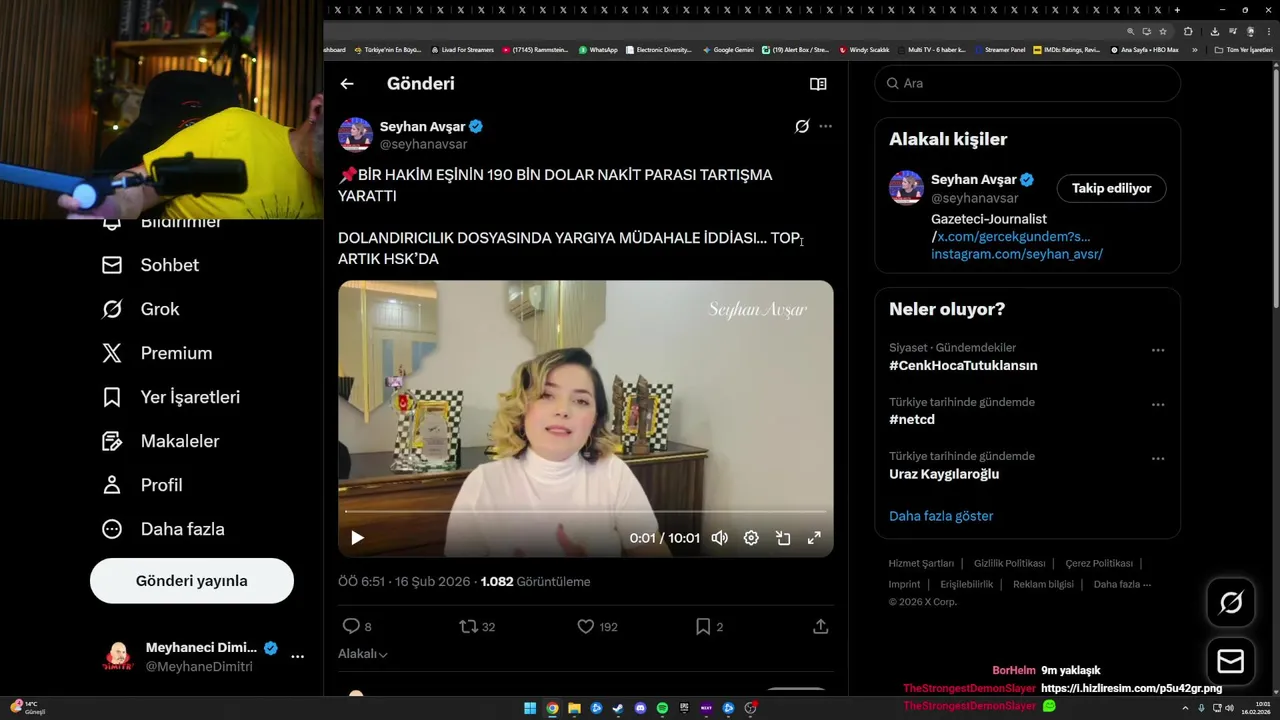The image size is (1280, 720).
Task: Expand Daha fazla in the sidebar
Action: click(163, 529)
